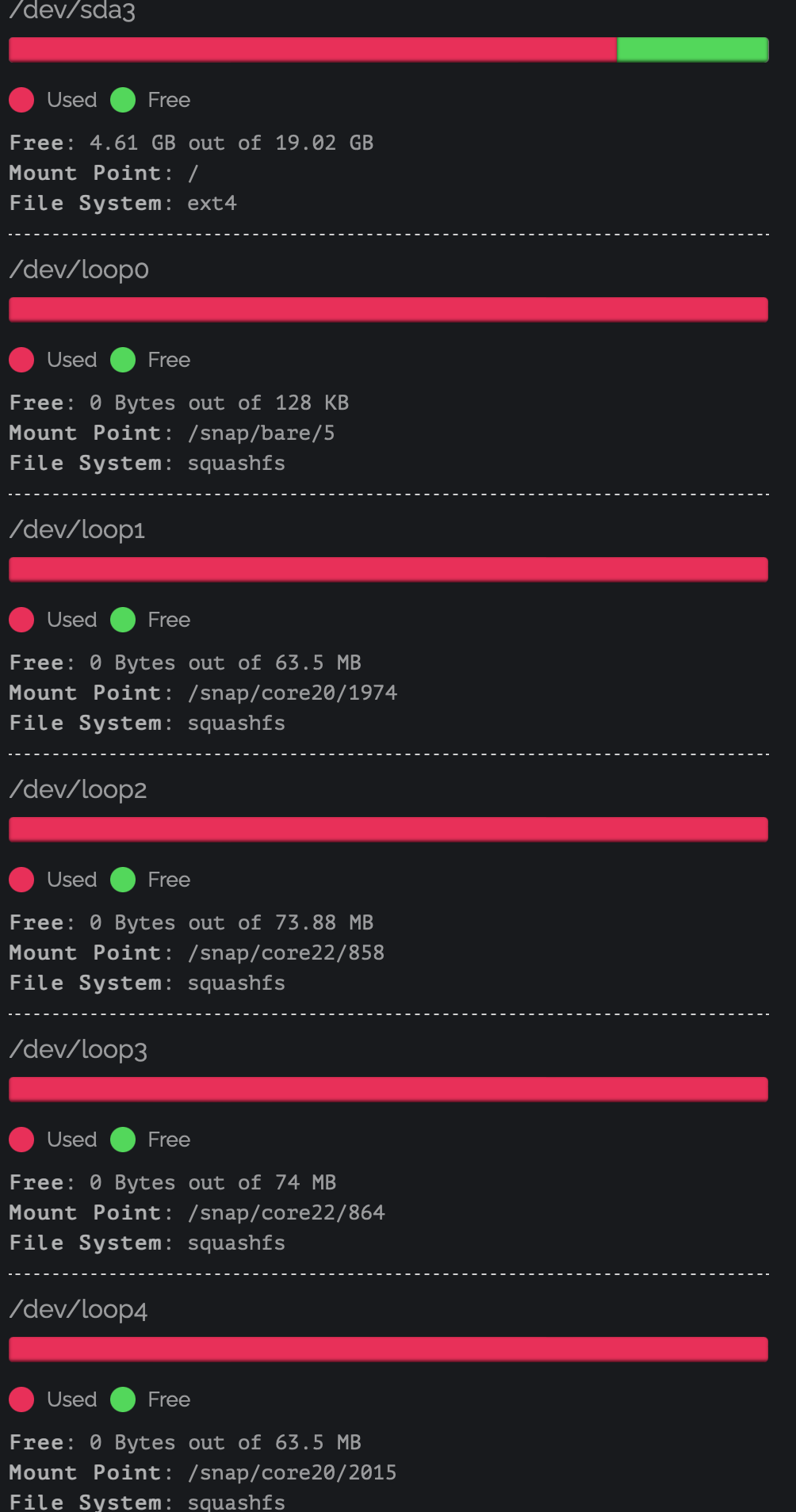Viewport: 796px width, 1512px height.
Task: Click the Free indicator for /dev/loop2
Action: point(124,880)
